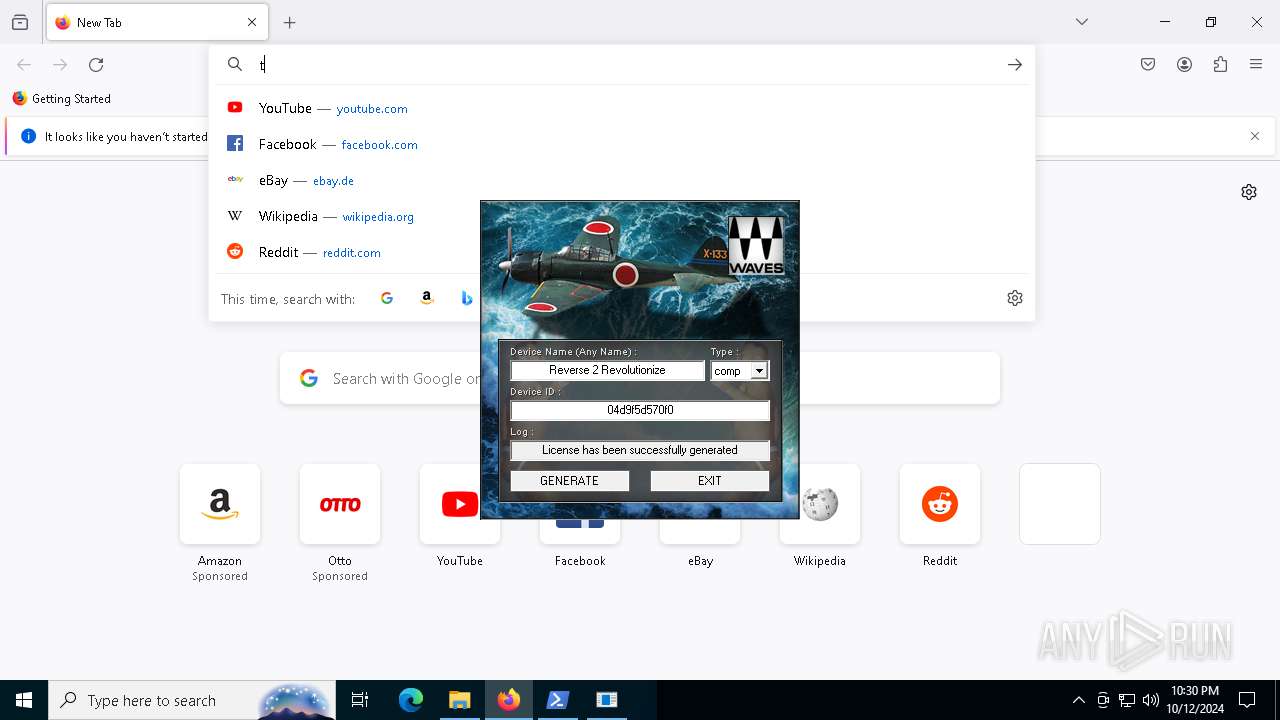Image resolution: width=1280 pixels, height=720 pixels.
Task: Reload the current page
Action: point(96,65)
